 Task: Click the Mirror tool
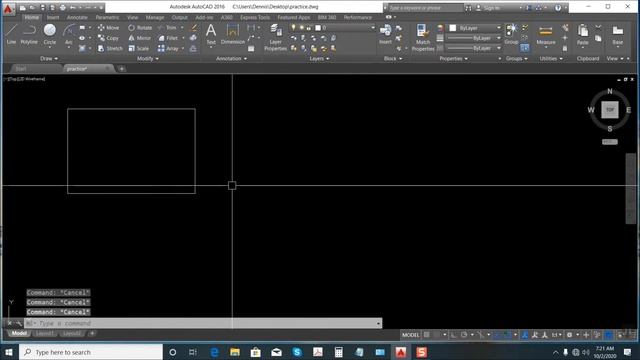coord(140,38)
